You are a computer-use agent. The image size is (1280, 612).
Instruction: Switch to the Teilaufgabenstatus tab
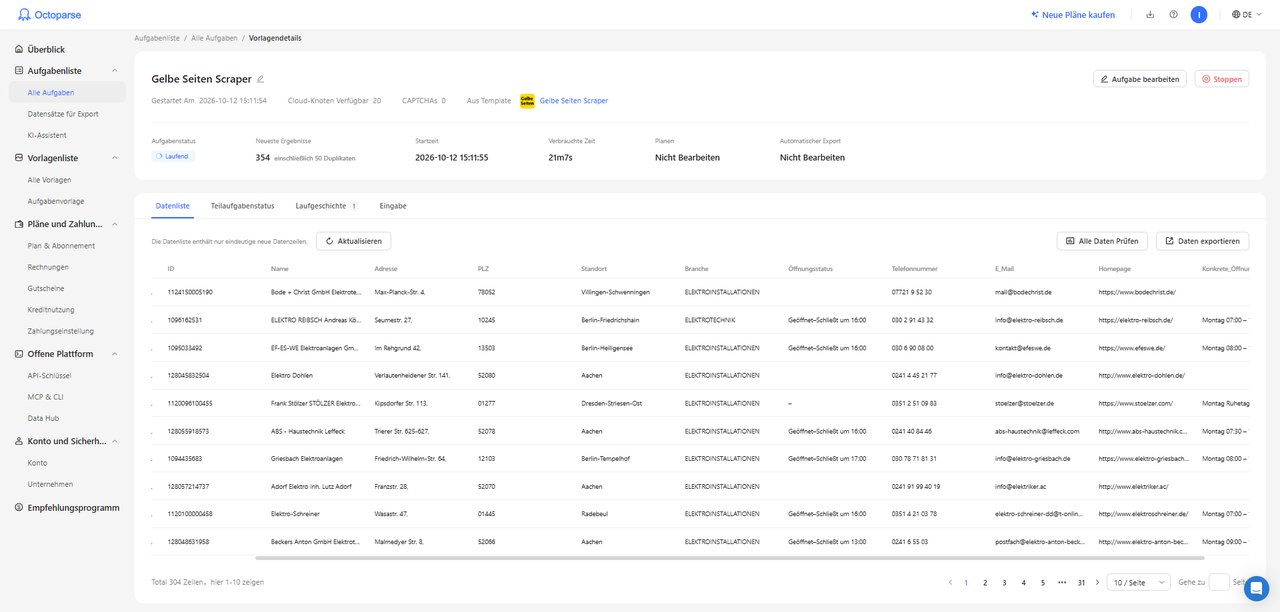242,206
